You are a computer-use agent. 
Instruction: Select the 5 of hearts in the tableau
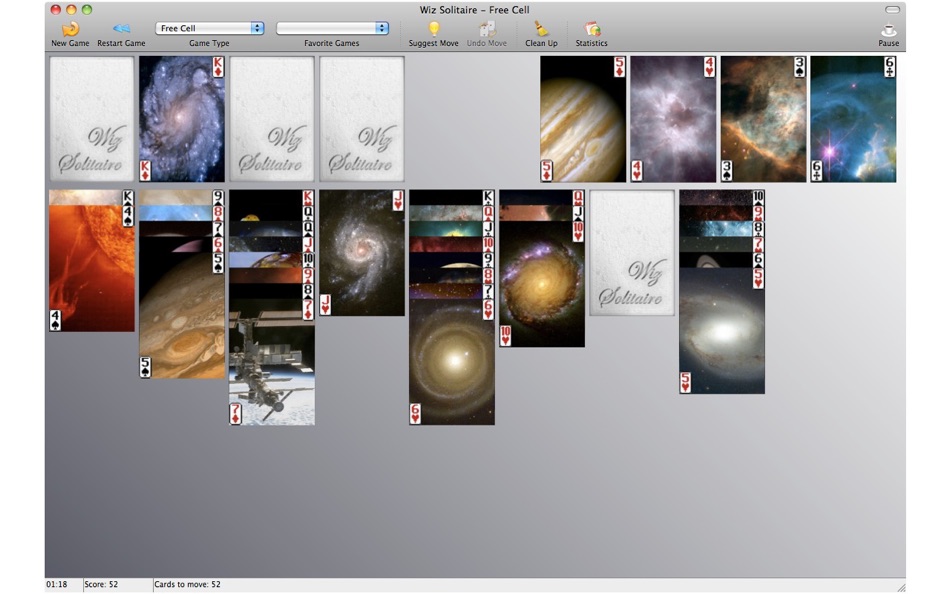722,332
